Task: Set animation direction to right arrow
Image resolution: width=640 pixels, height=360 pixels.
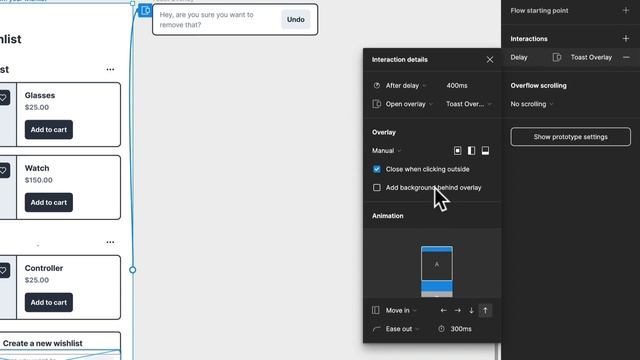Action: (x=458, y=311)
